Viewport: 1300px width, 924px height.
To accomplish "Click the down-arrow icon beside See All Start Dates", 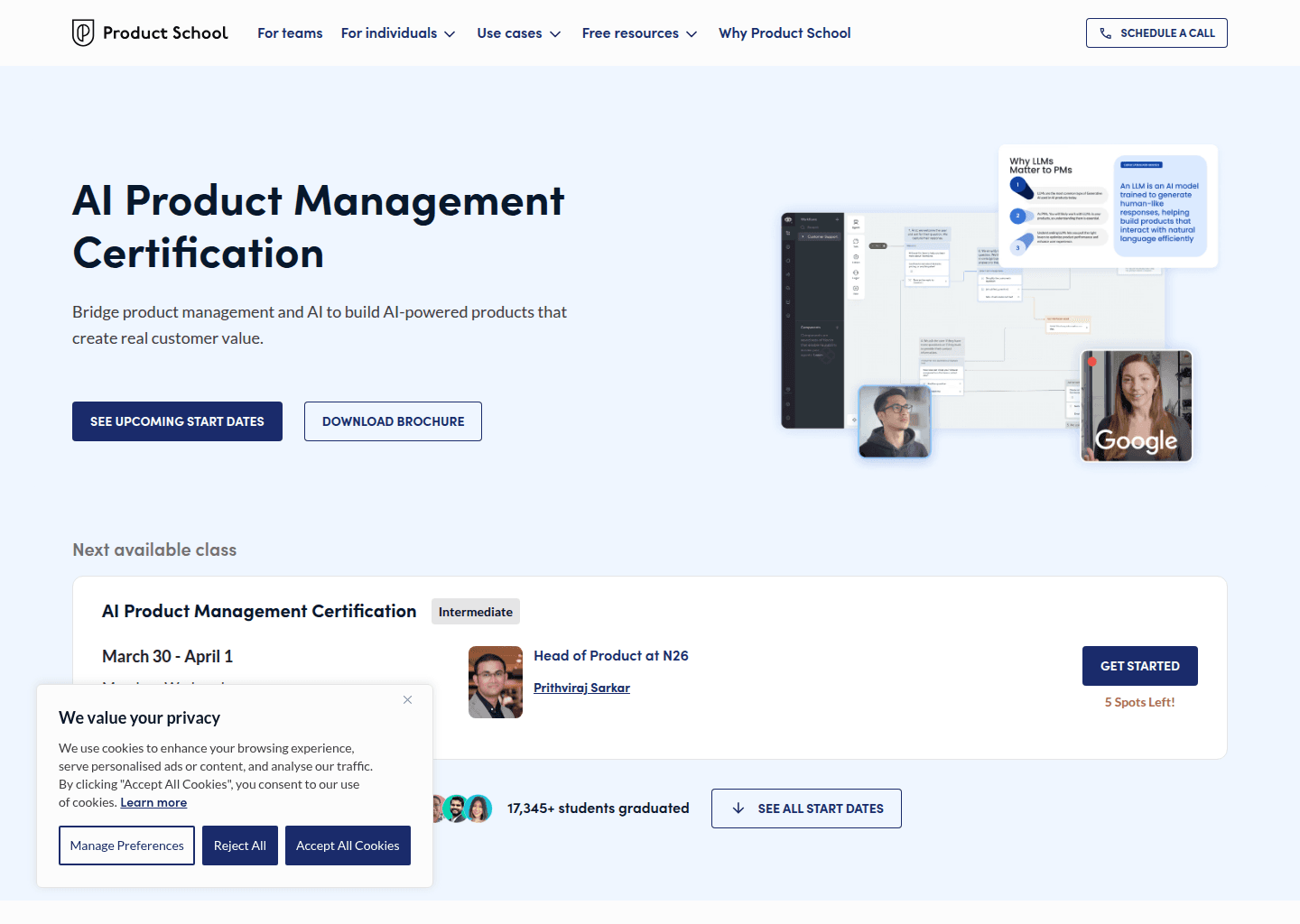I will (x=740, y=808).
